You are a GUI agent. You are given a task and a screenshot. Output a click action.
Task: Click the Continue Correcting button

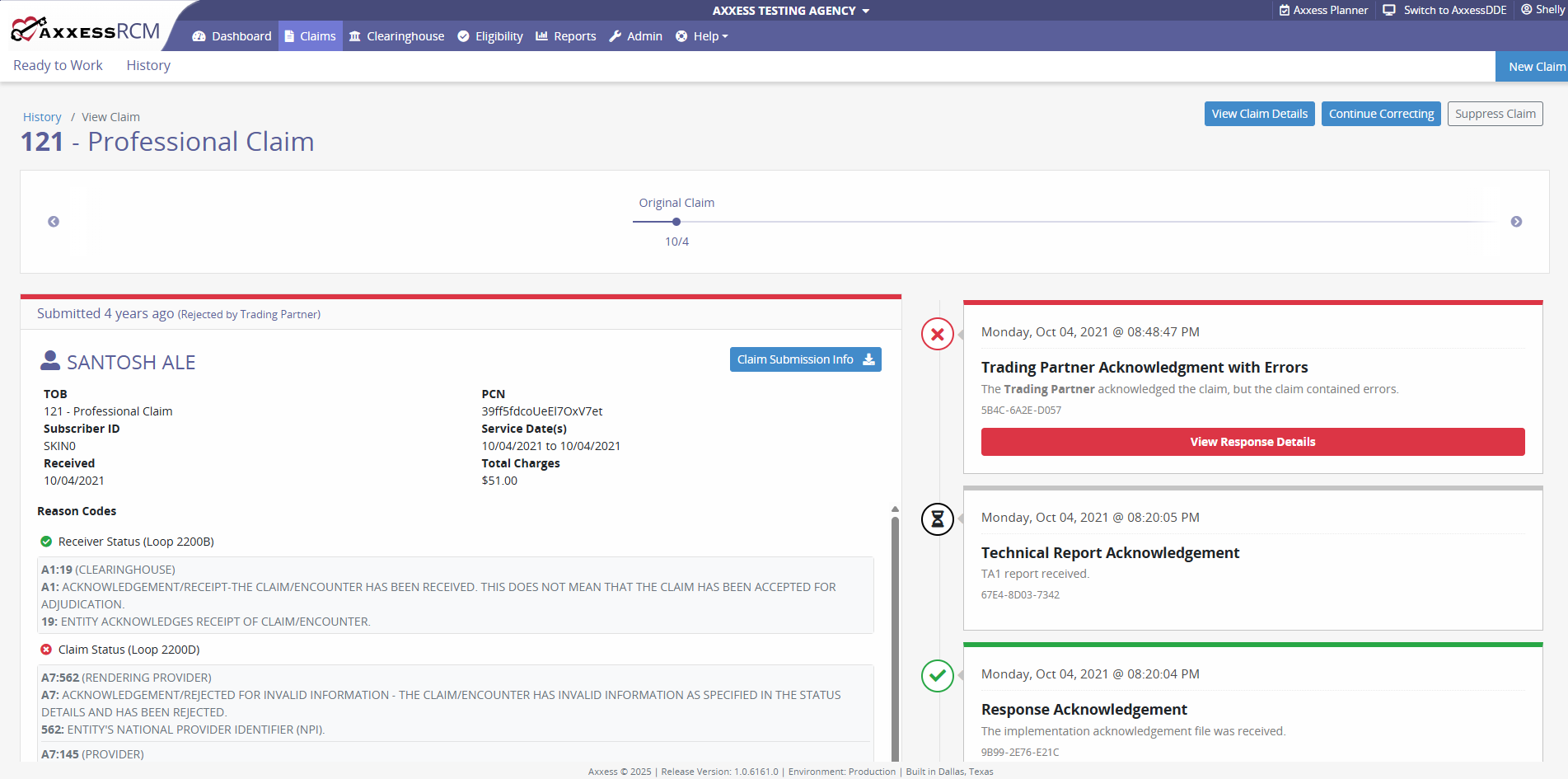coord(1381,114)
